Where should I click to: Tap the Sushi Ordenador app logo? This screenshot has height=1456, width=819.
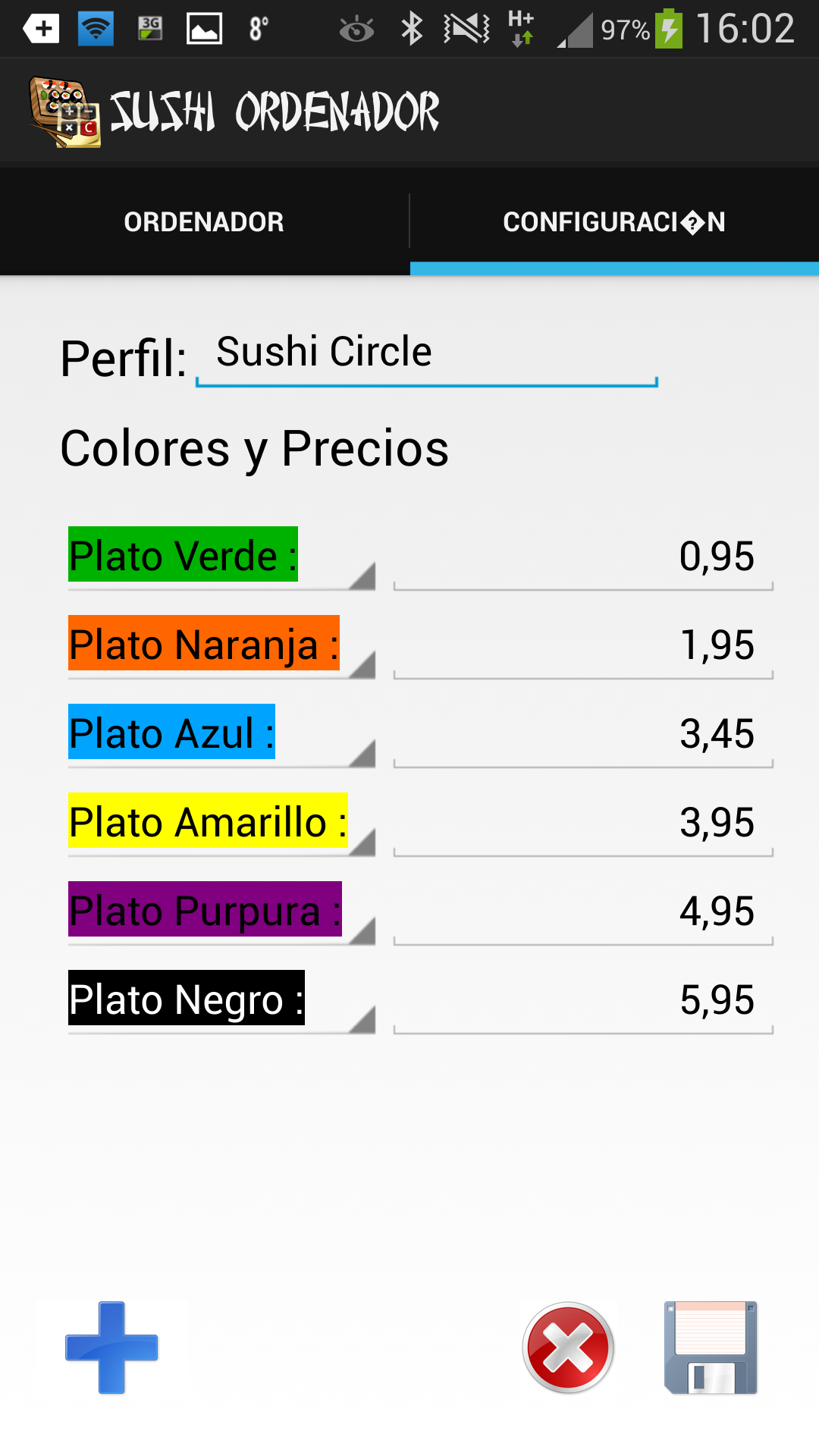click(64, 111)
